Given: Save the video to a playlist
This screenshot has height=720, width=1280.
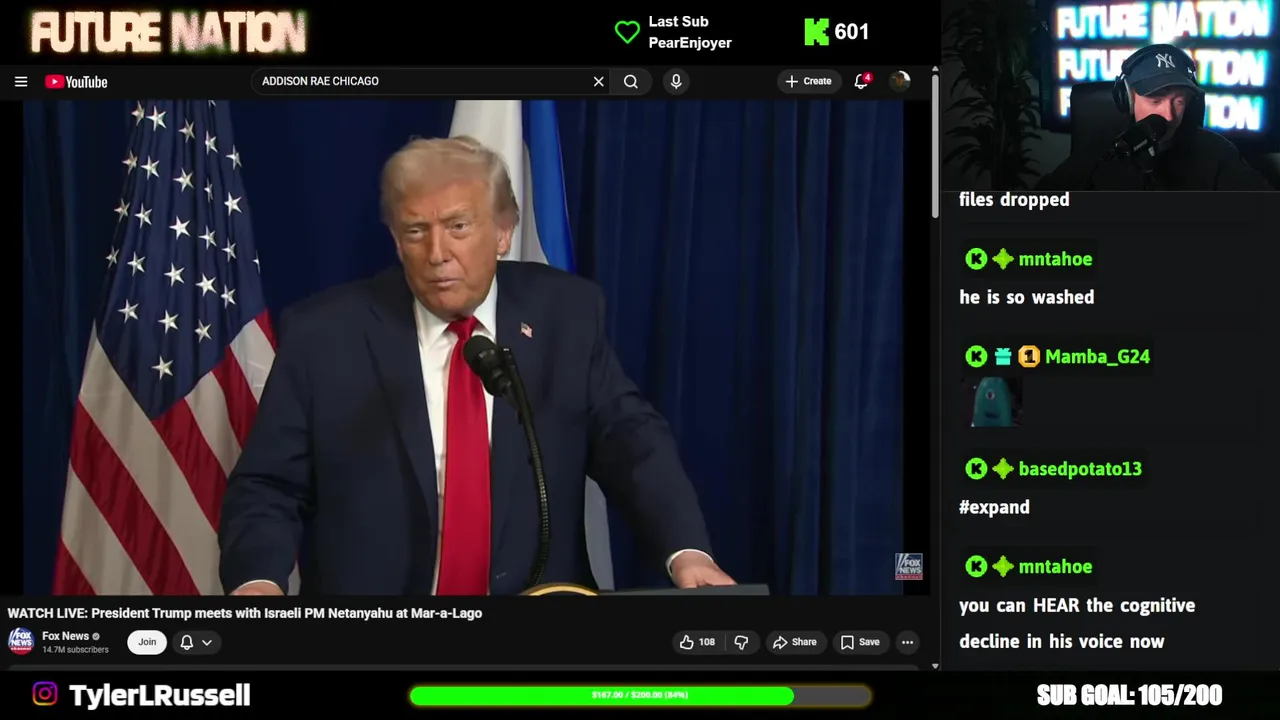Looking at the screenshot, I should (860, 642).
